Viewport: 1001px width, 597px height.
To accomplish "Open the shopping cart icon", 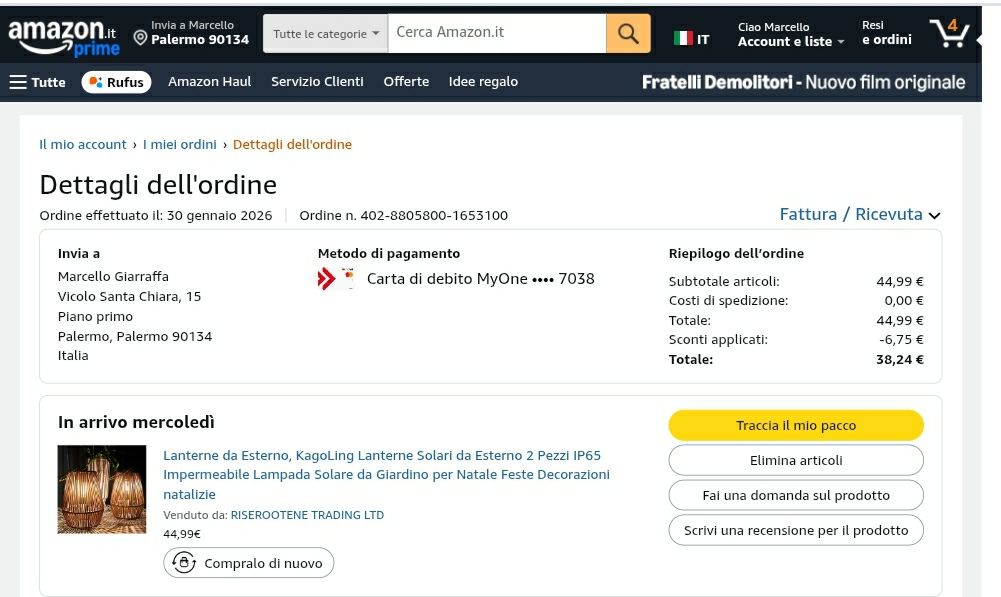I will click(948, 33).
